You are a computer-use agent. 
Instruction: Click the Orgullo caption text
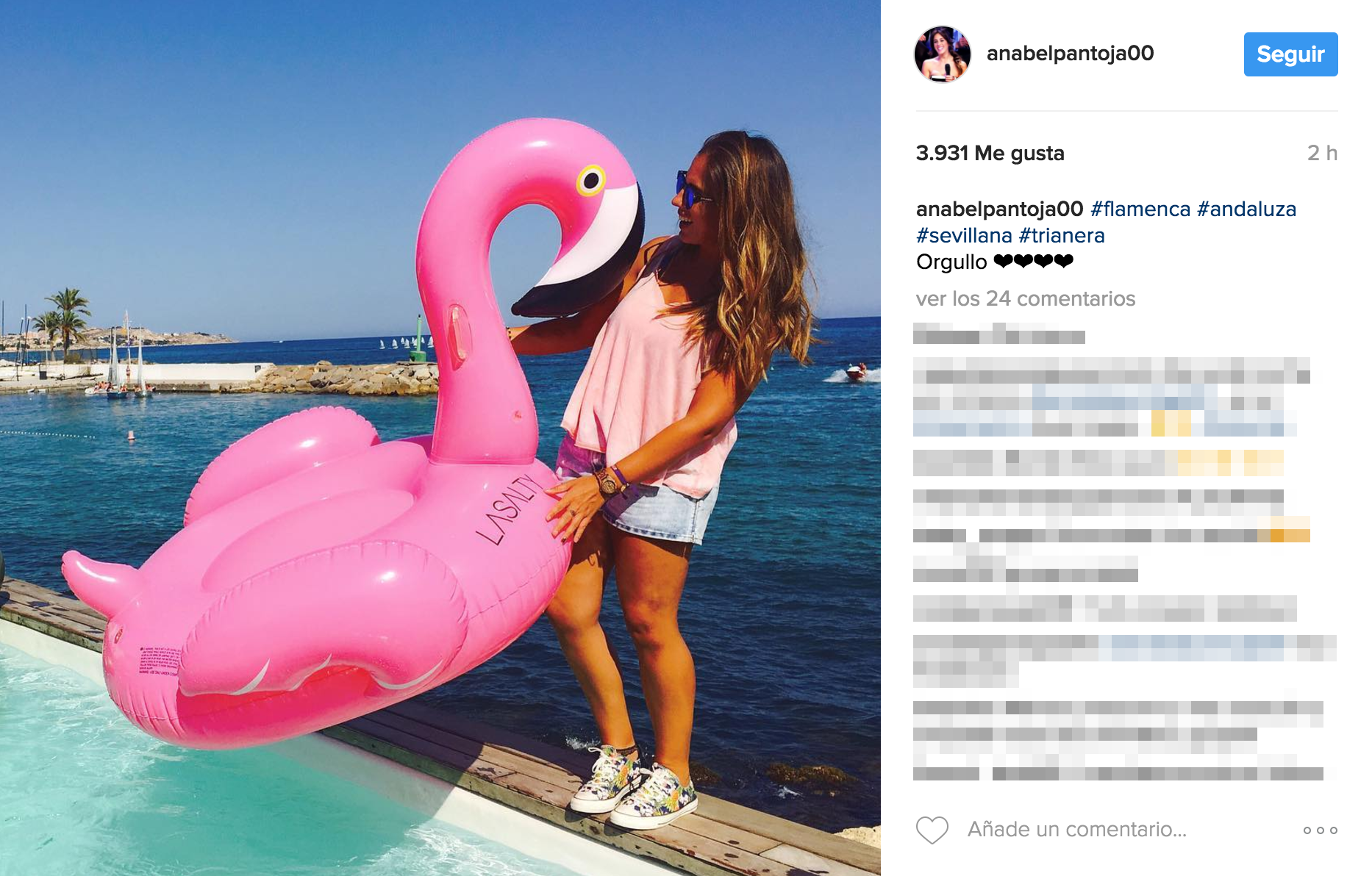point(951,262)
